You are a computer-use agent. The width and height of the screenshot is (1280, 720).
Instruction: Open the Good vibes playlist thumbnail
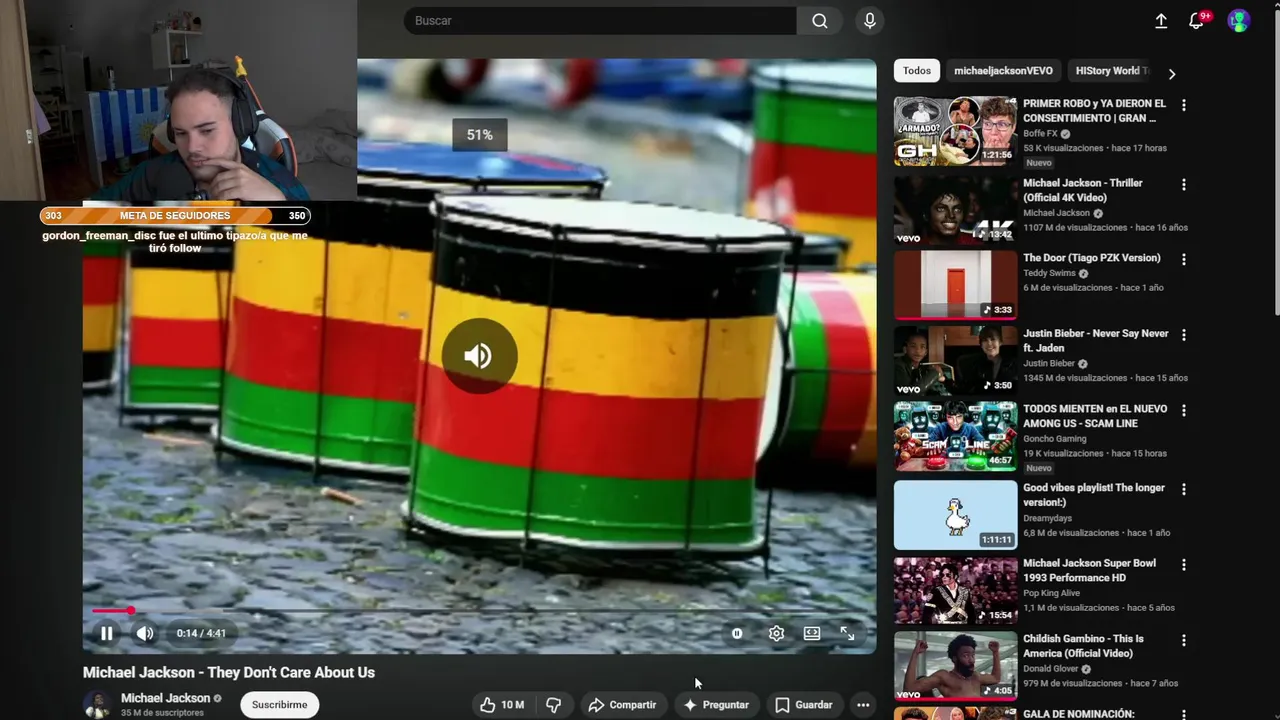coord(955,515)
